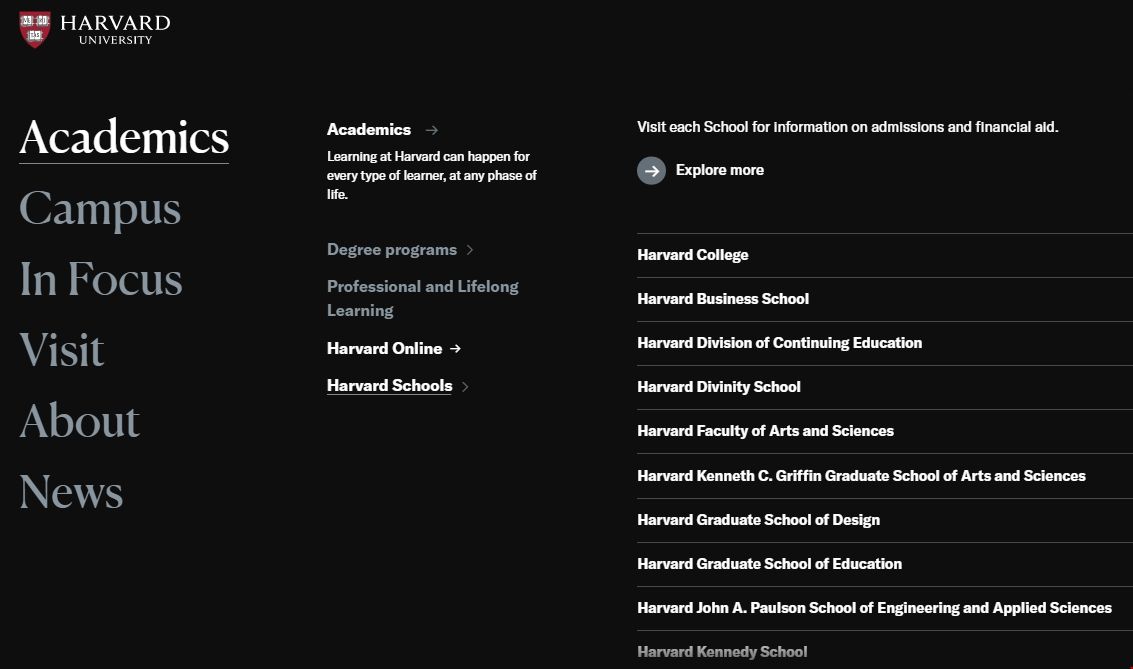The height and width of the screenshot is (669, 1133).
Task: Expand the Harvard Schools listing
Action: (x=389, y=385)
